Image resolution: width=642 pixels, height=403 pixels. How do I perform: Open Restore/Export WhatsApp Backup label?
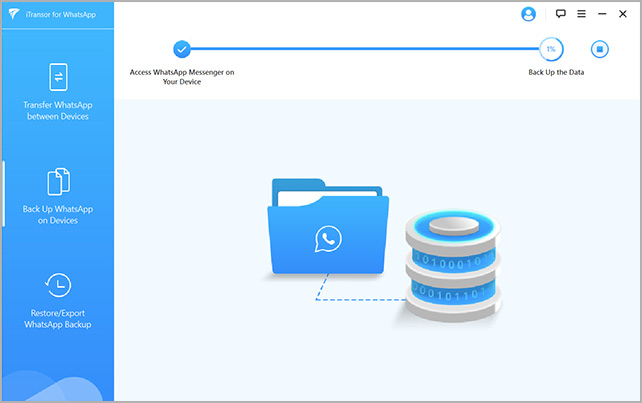pyautogui.click(x=58, y=319)
